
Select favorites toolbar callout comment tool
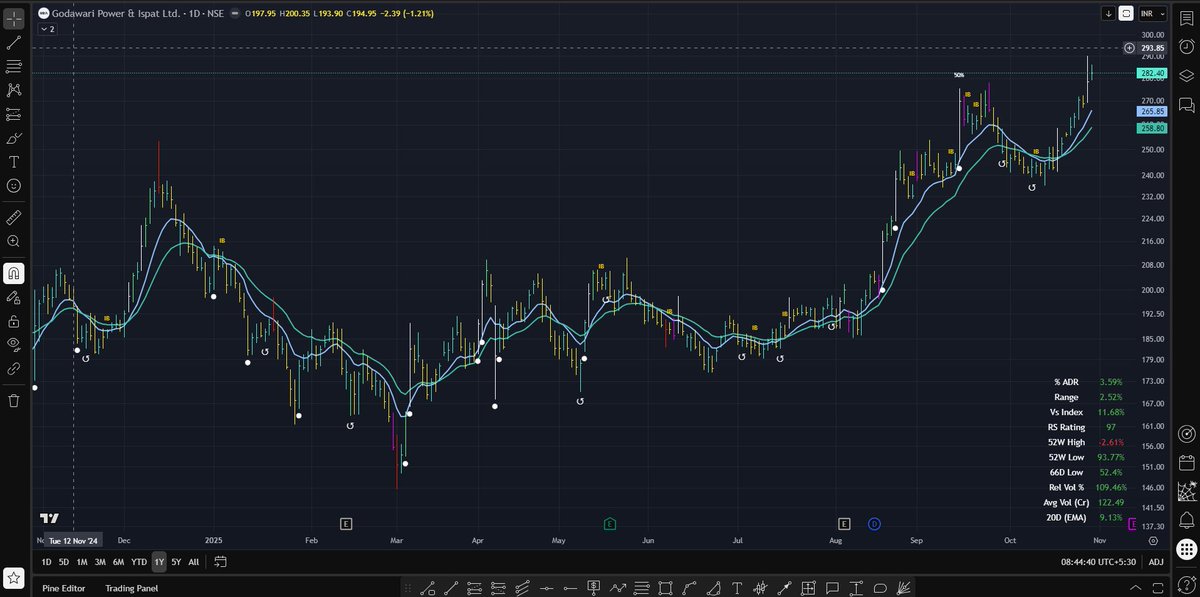coord(832,588)
